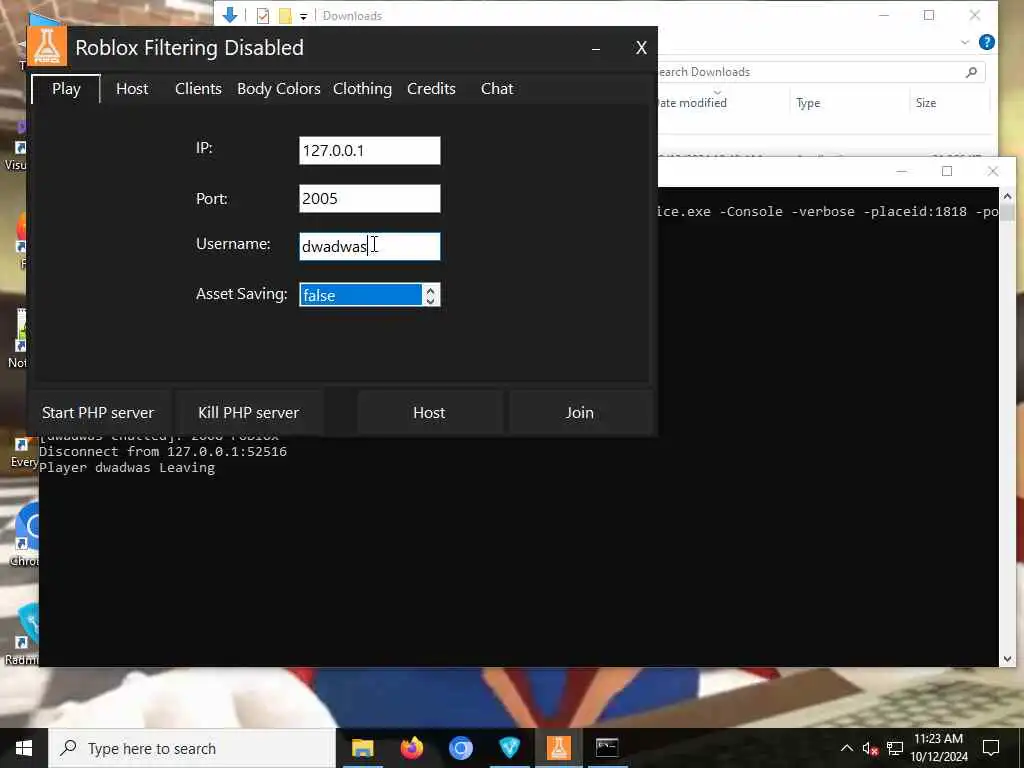
Task: Sort by Date modified column
Action: coord(693,103)
